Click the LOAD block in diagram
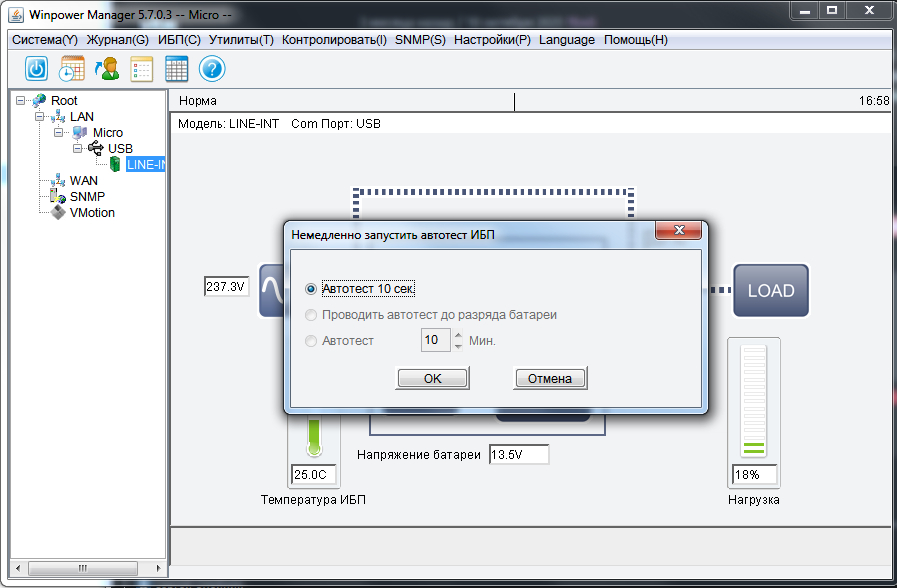This screenshot has width=897, height=588. coord(771,291)
